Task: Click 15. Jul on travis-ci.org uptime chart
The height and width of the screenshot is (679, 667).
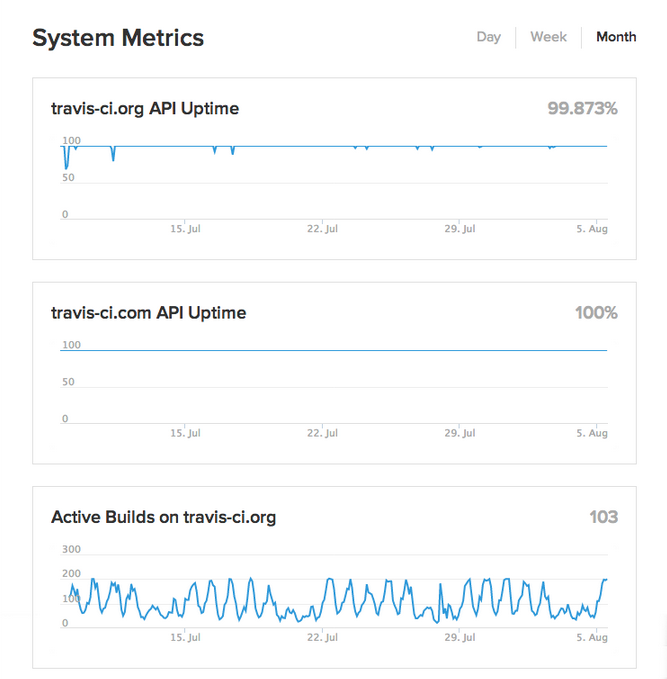Action: click(x=185, y=229)
